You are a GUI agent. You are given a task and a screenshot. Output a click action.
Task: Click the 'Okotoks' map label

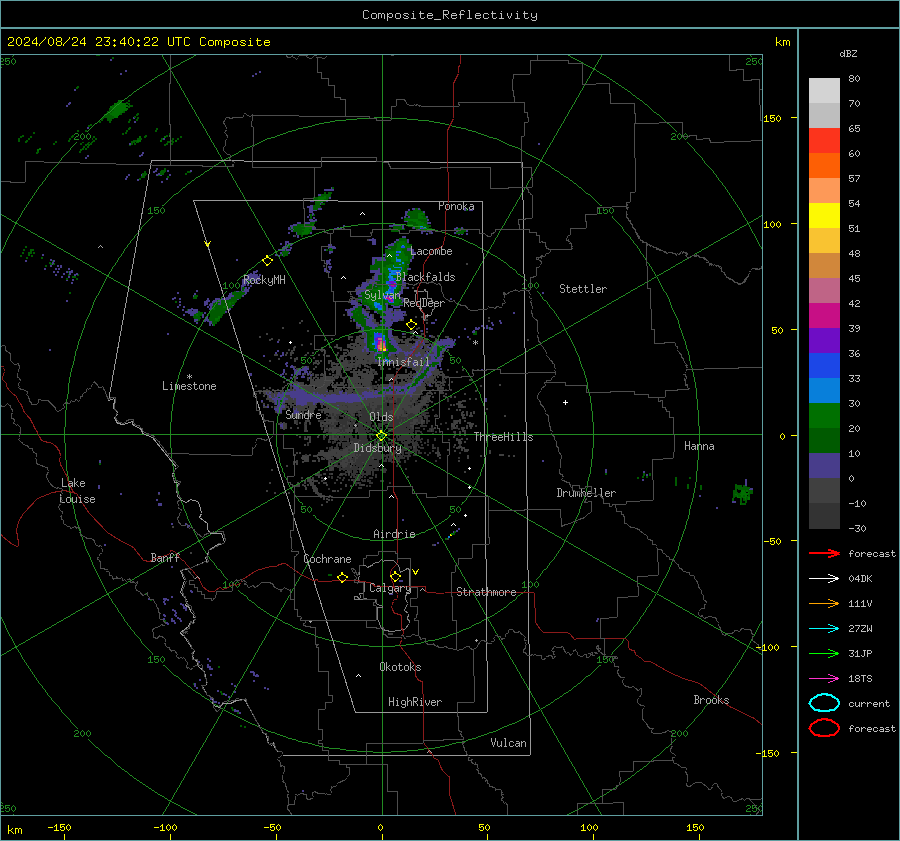pos(400,667)
